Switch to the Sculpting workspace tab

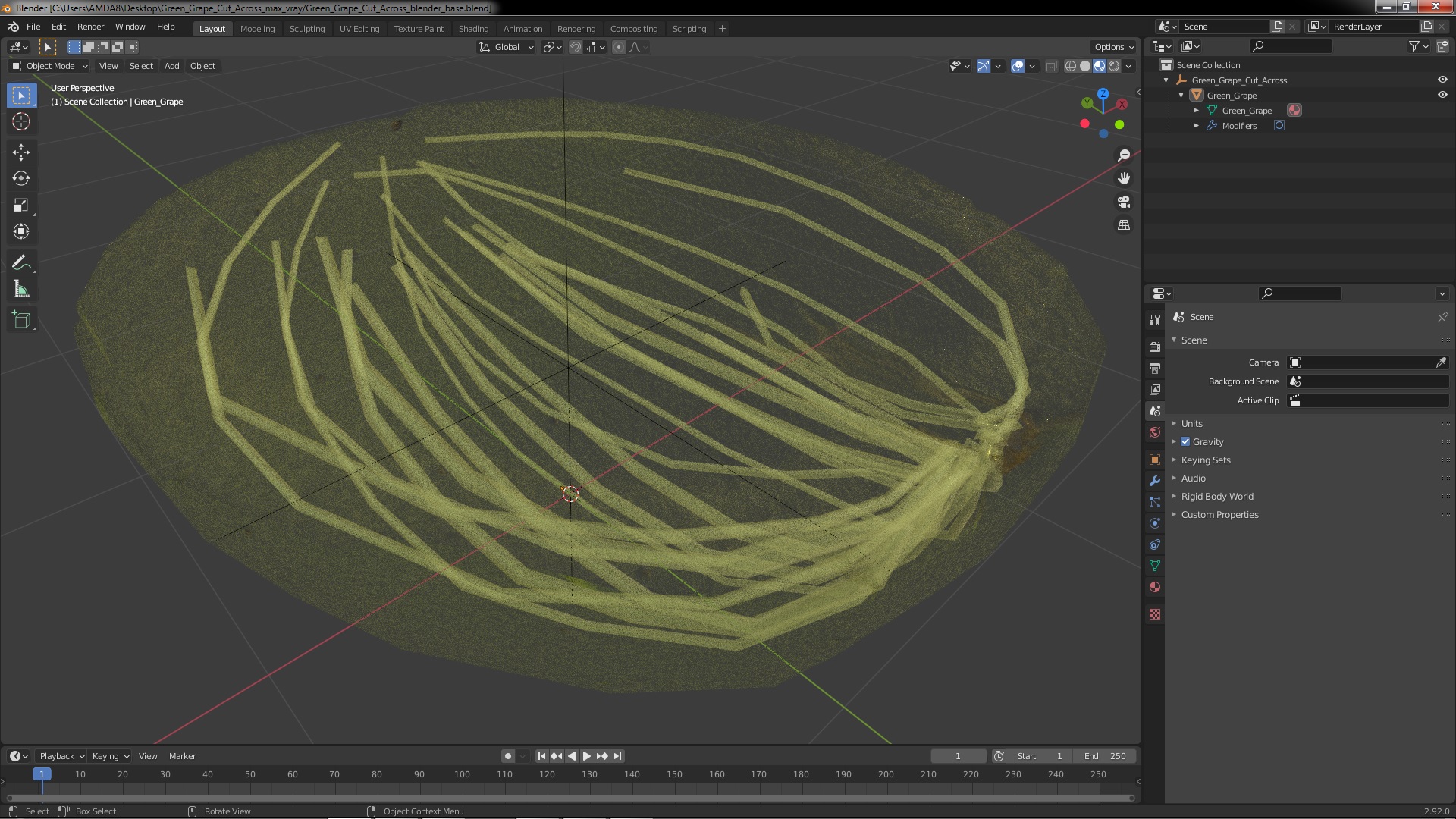click(x=307, y=29)
